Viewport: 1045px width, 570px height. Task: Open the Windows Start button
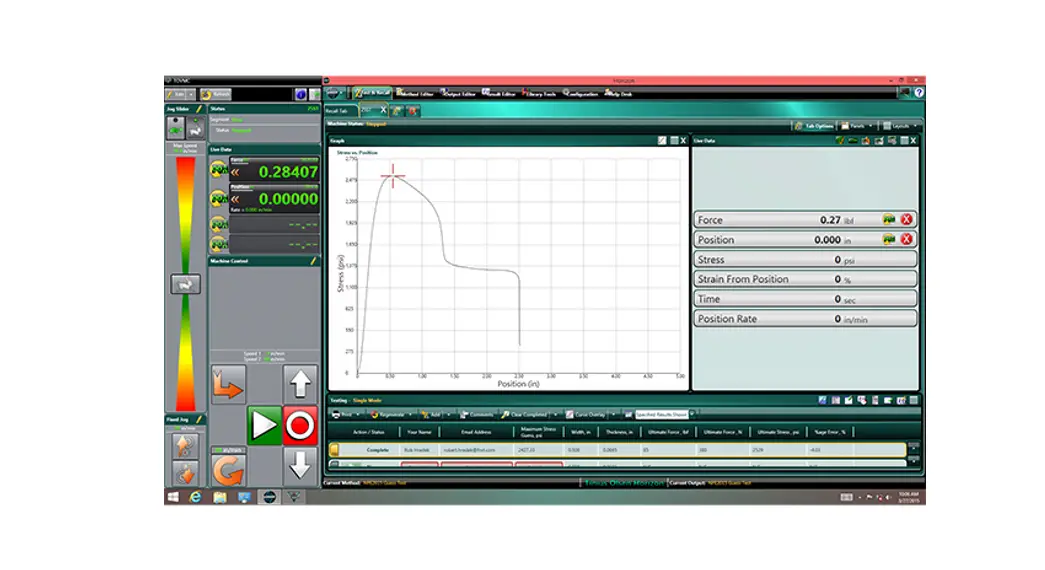(173, 497)
